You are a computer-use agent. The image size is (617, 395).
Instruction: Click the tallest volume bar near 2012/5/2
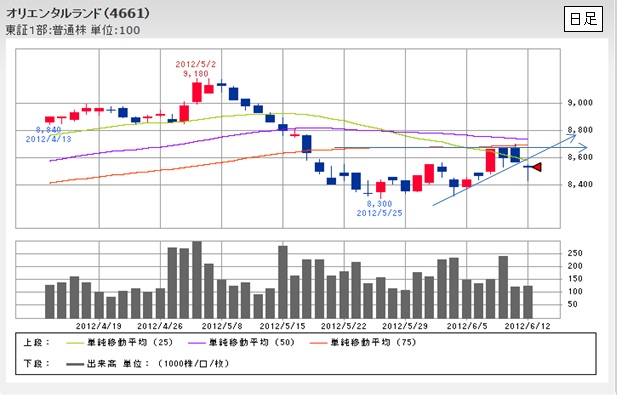tap(197, 280)
